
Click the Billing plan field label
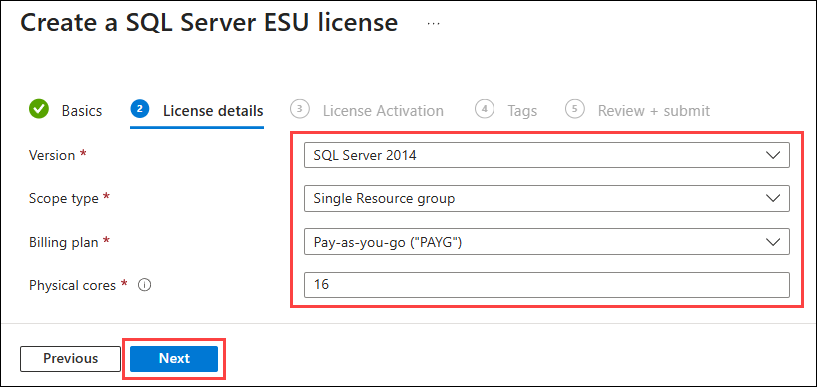(64, 242)
